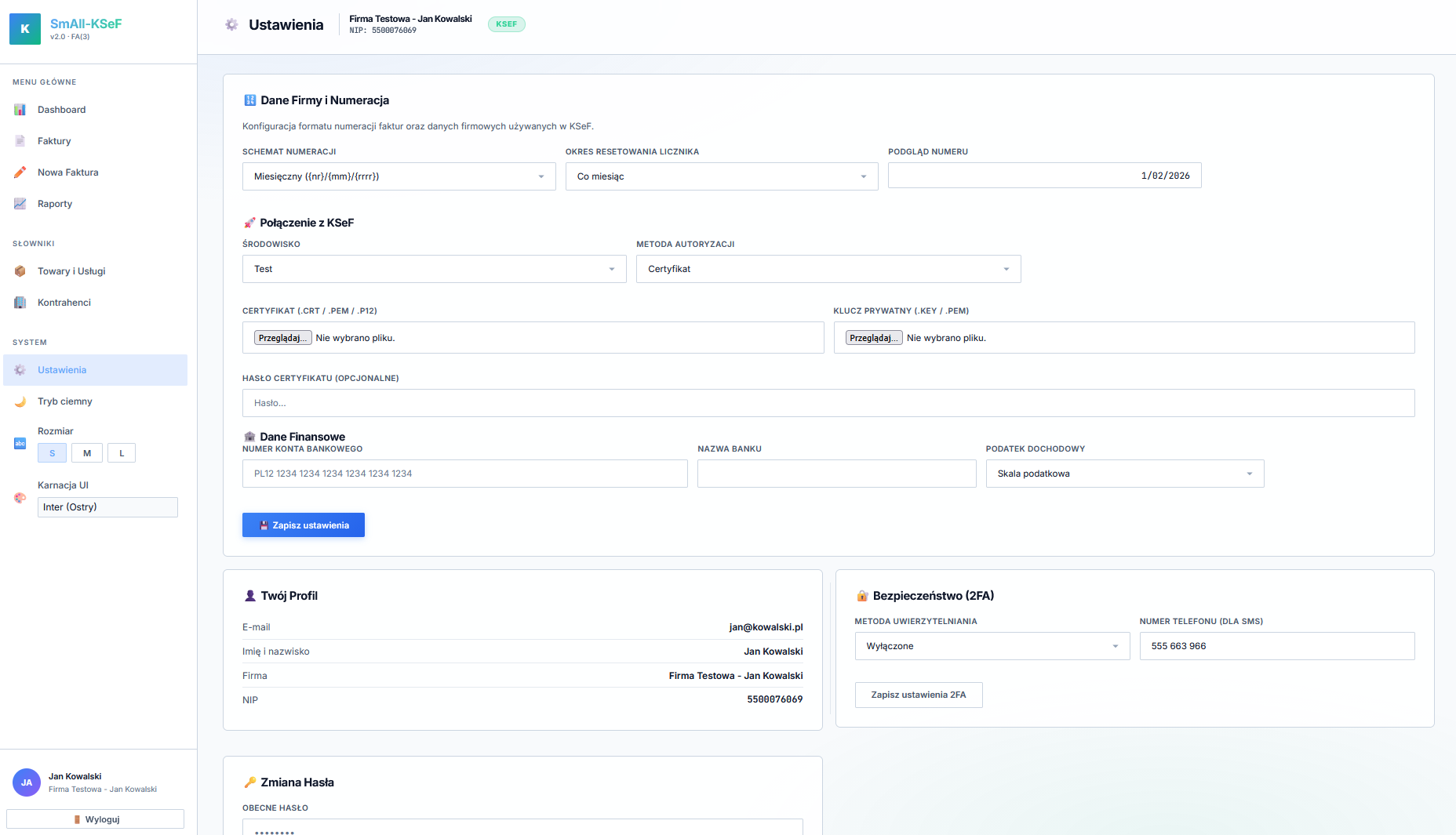Viewport: 1456px width, 835px height.
Task: Expand the Środowisko dropdown
Action: point(434,269)
